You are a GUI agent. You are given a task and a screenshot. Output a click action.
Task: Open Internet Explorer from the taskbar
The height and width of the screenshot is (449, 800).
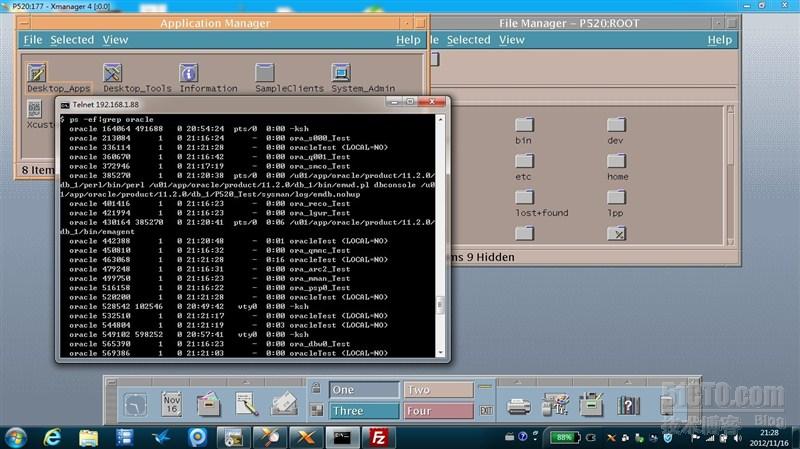pos(52,438)
